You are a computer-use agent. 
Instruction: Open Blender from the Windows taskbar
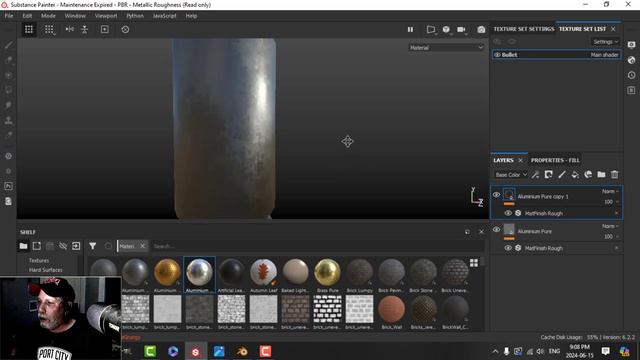click(x=242, y=351)
